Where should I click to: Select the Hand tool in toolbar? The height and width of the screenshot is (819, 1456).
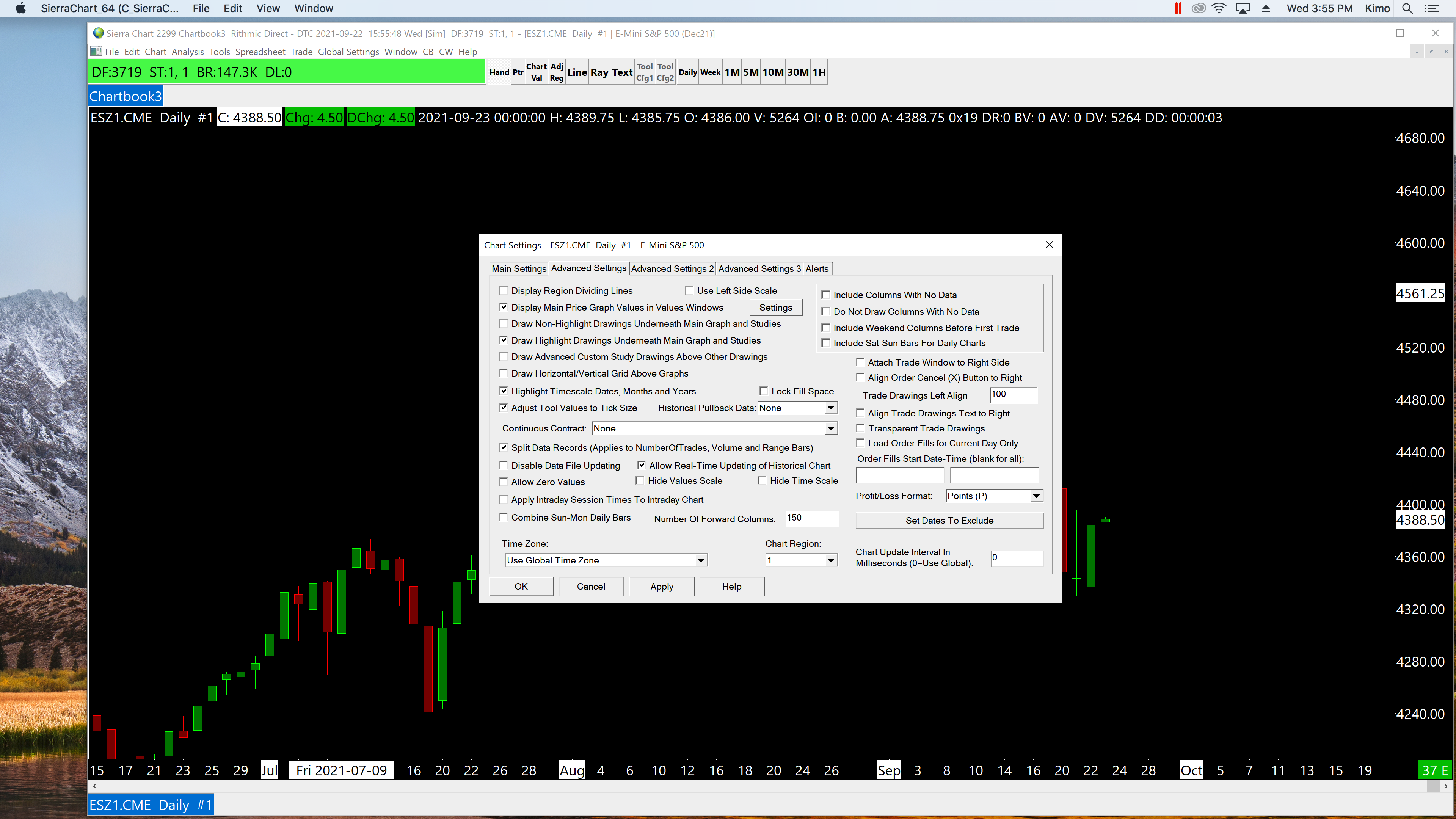point(499,72)
